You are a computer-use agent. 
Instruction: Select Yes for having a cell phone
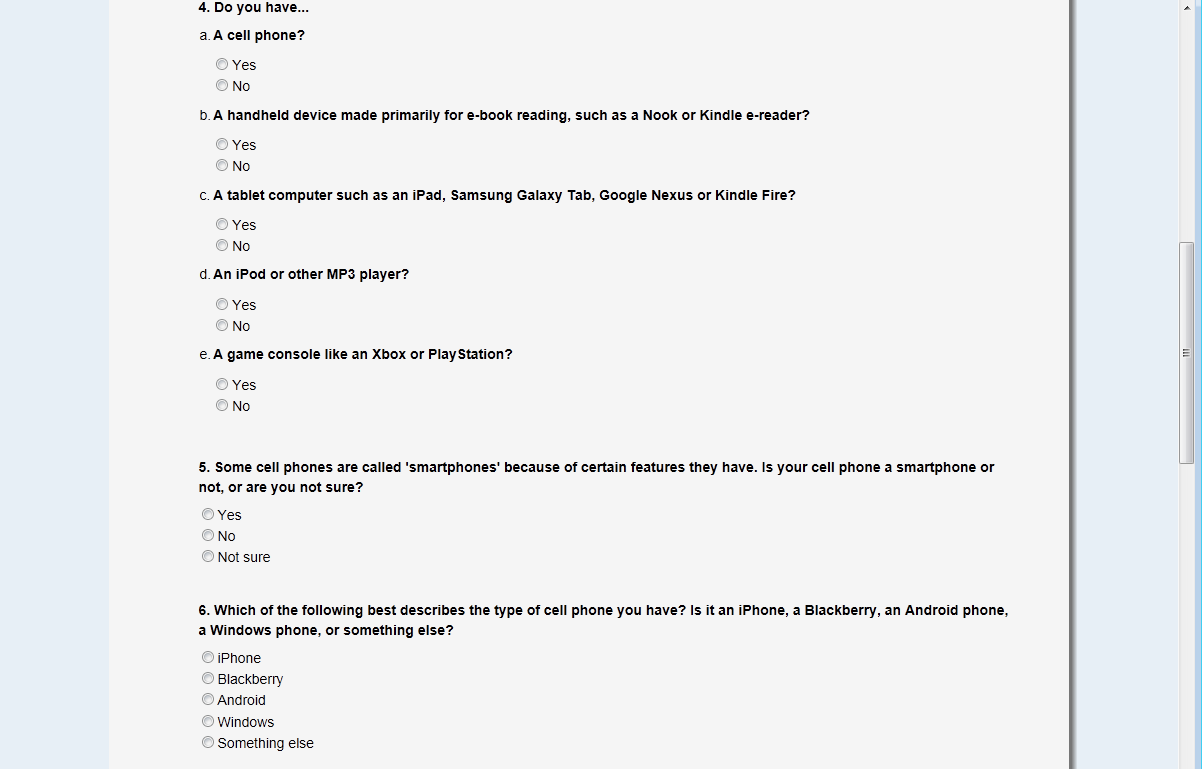(x=222, y=64)
